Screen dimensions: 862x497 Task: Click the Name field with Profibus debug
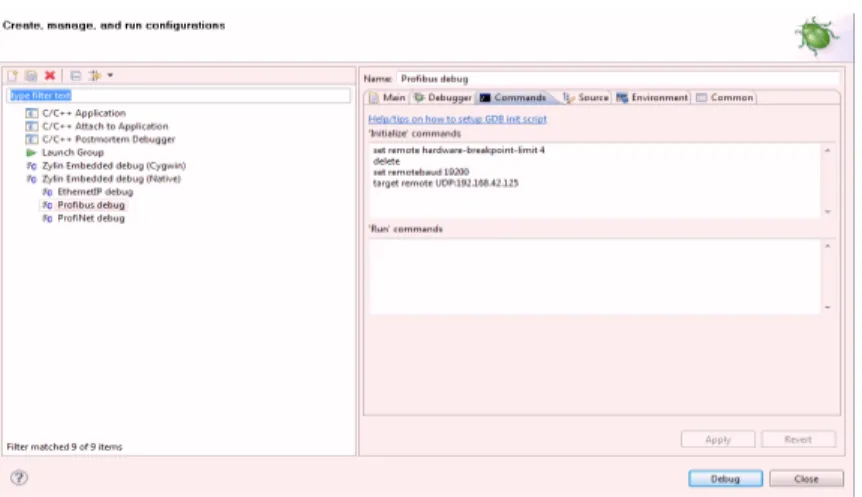pyautogui.click(x=618, y=79)
